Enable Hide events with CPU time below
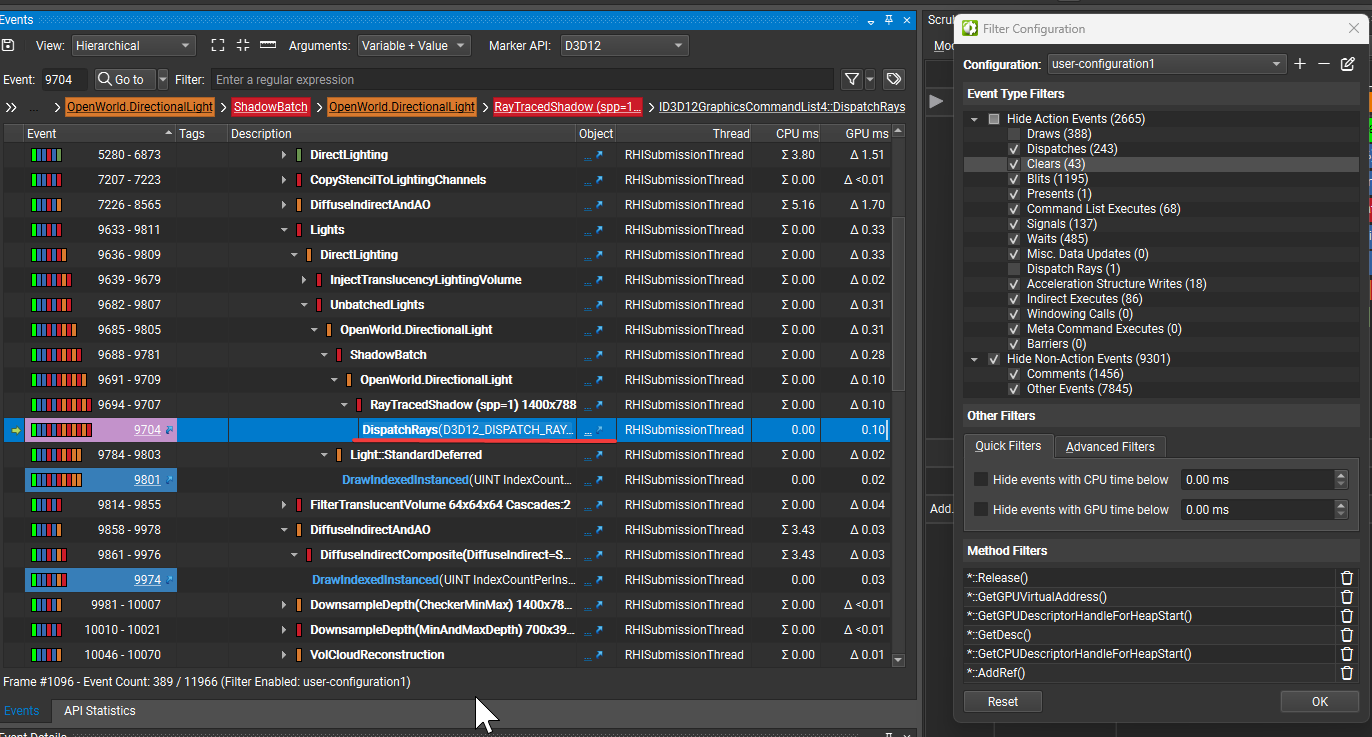This screenshot has width=1372, height=737. [x=981, y=480]
